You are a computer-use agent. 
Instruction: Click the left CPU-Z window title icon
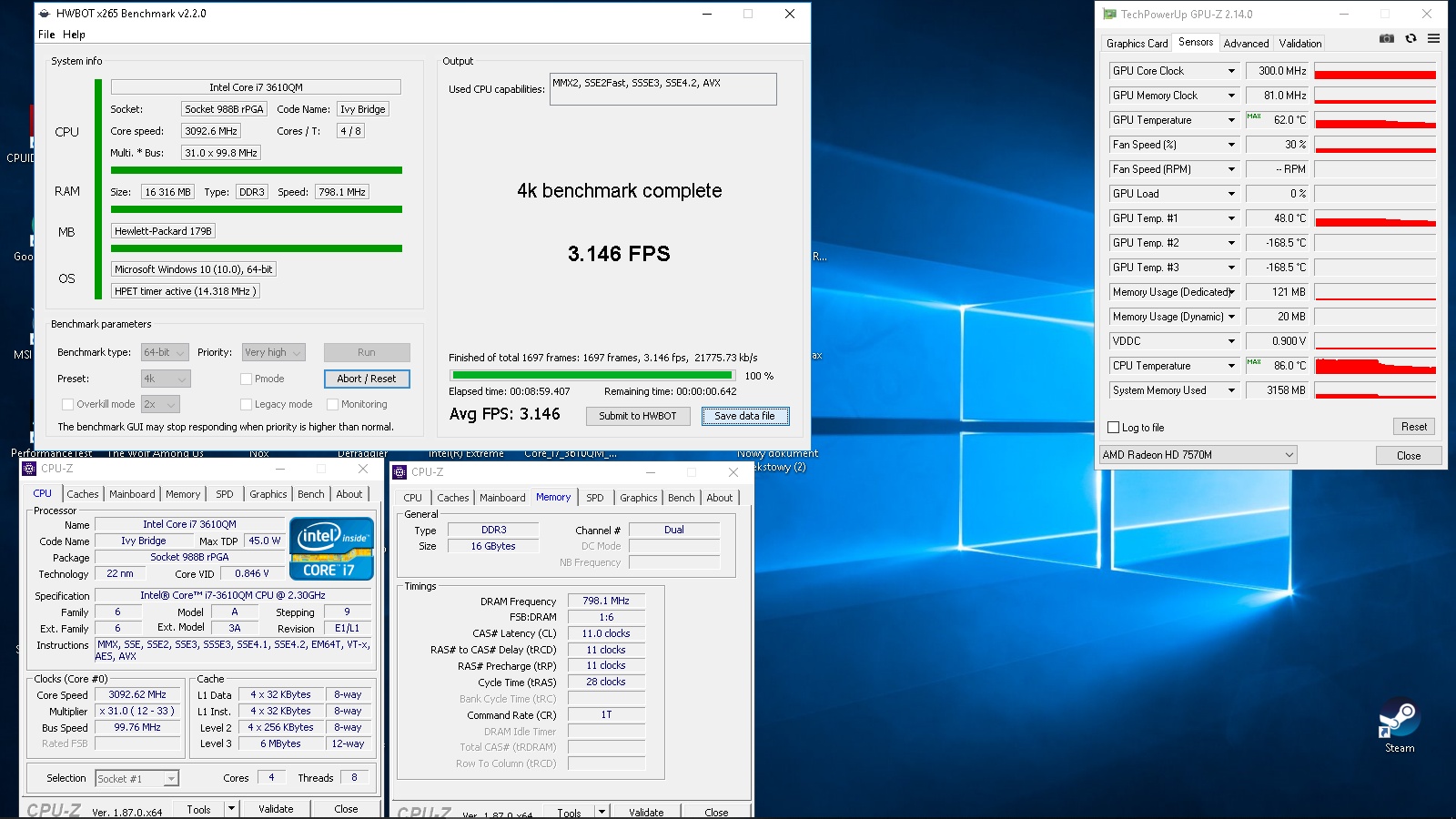tap(29, 469)
